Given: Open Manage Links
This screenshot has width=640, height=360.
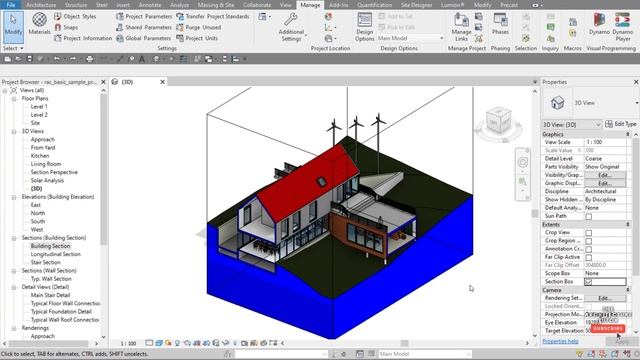Looking at the screenshot, I should pyautogui.click(x=461, y=27).
